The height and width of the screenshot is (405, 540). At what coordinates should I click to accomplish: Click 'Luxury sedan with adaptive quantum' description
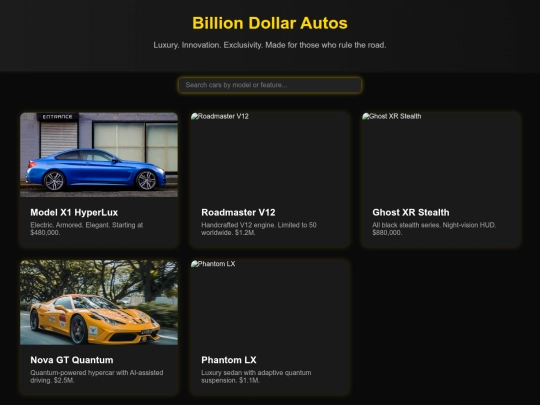click(x=256, y=376)
